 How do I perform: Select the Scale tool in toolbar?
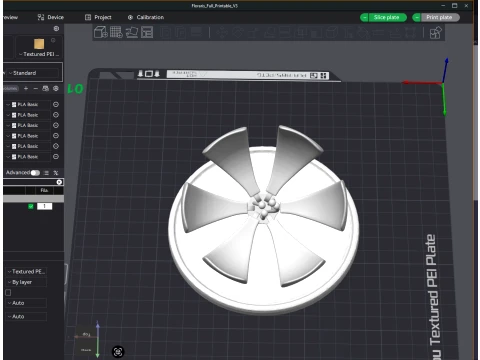pyautogui.click(x=253, y=32)
